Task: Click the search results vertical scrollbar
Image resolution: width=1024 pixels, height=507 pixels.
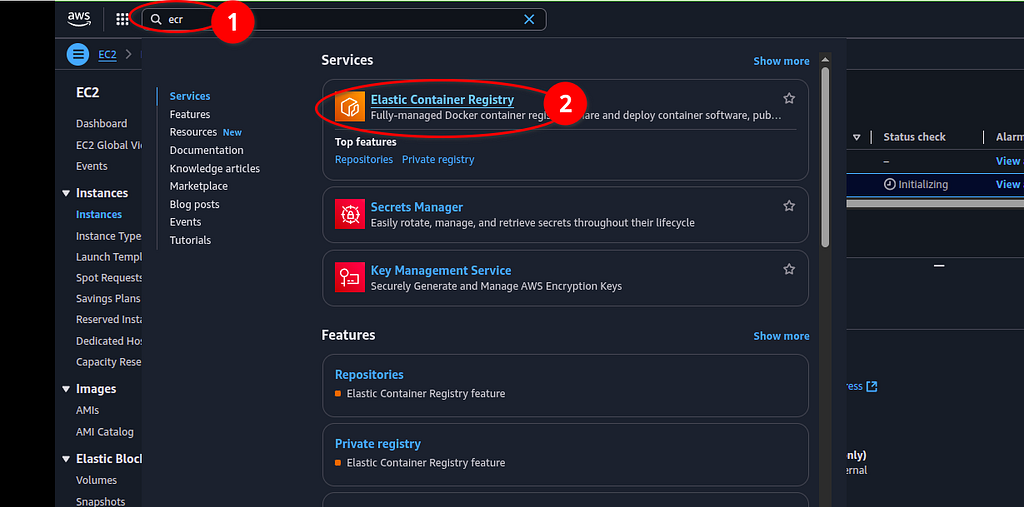Action: [x=825, y=157]
